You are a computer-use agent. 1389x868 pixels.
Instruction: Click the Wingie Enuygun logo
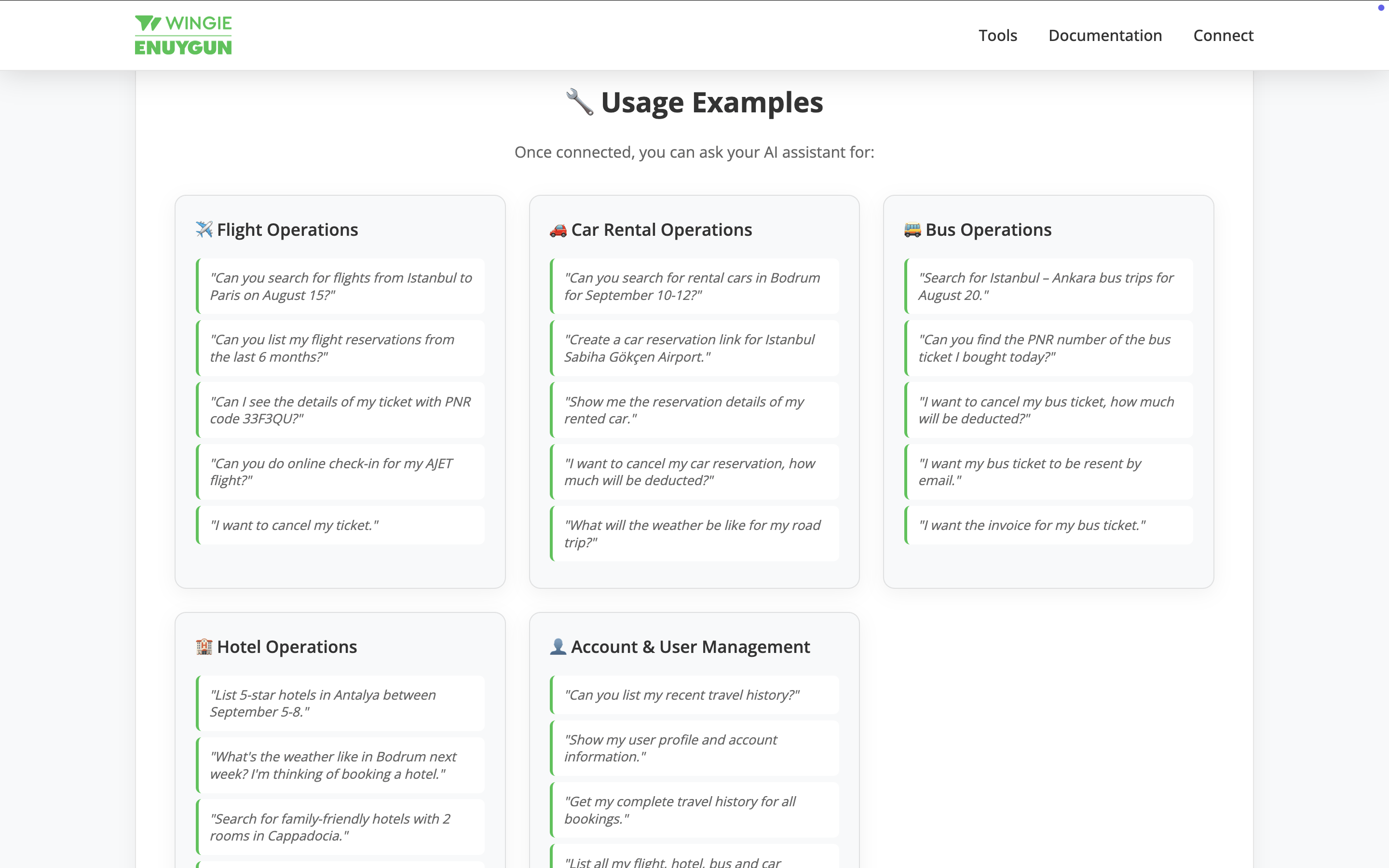point(183,35)
